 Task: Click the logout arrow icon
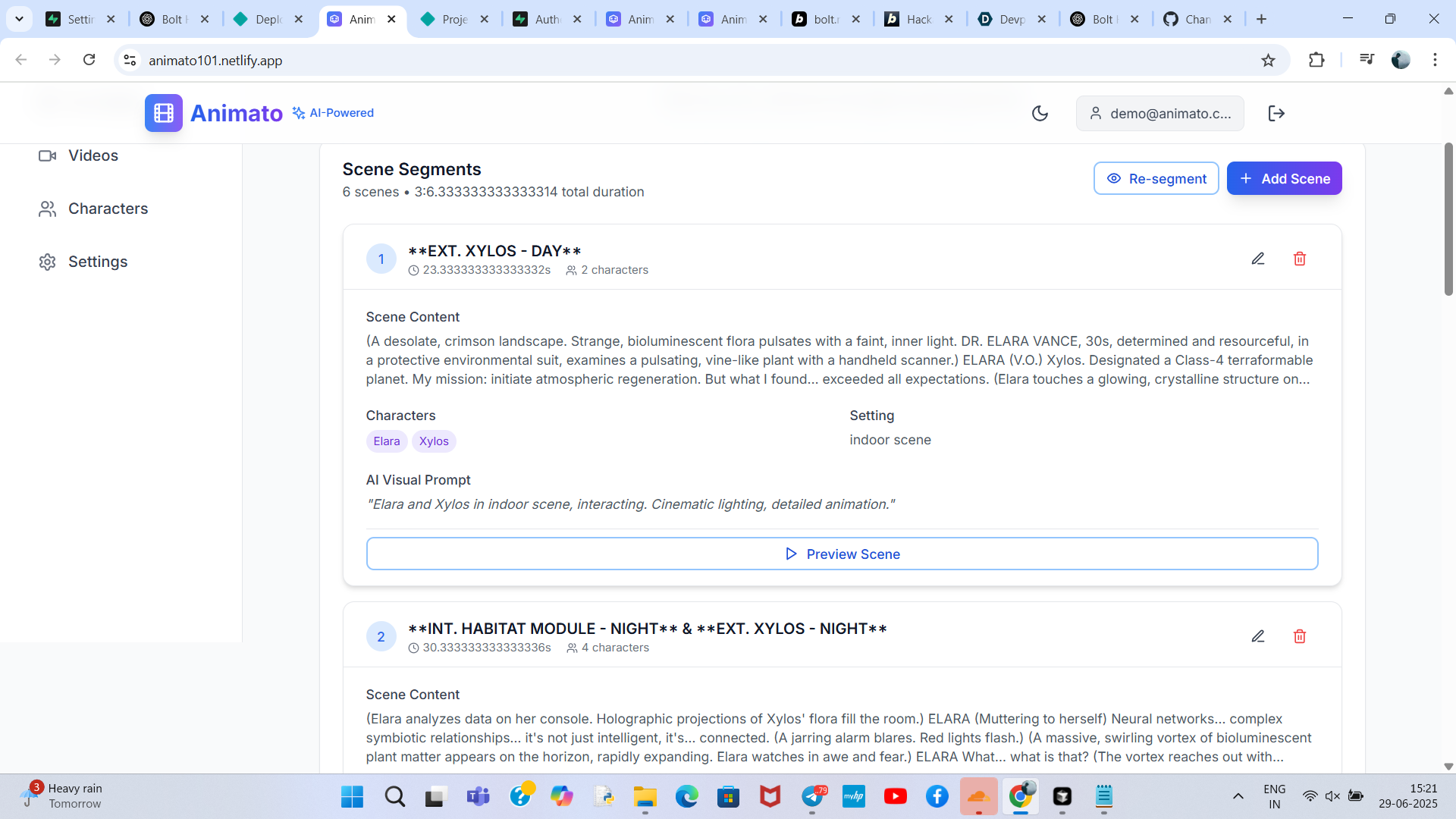pyautogui.click(x=1276, y=114)
